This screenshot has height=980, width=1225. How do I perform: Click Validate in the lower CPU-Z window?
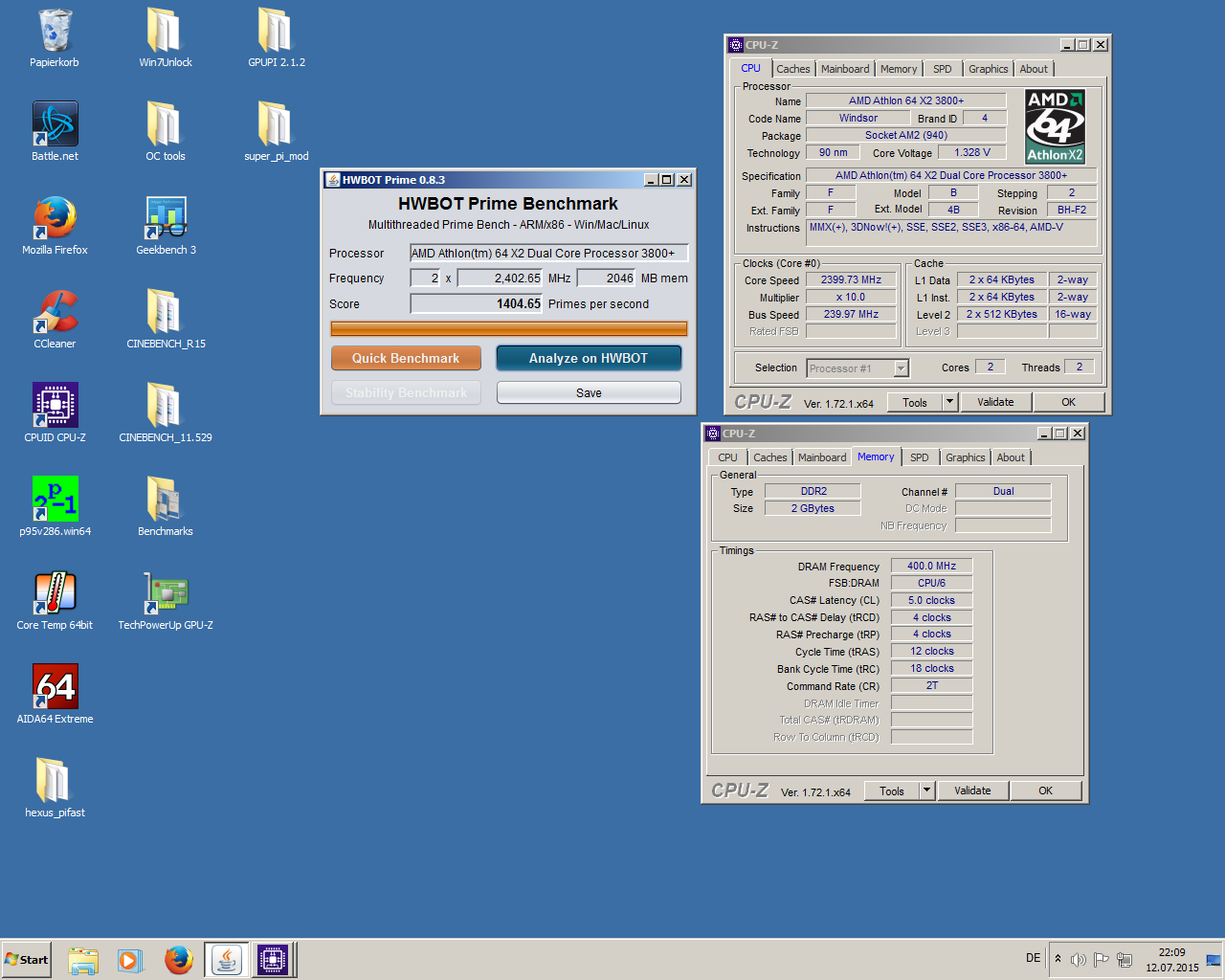point(972,791)
